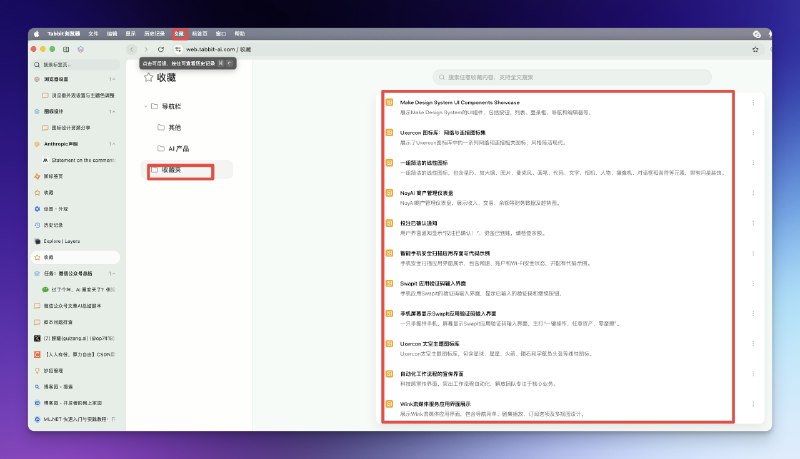This screenshot has width=800, height=459.
Task: Select the AI 产品 folder
Action: 178,149
